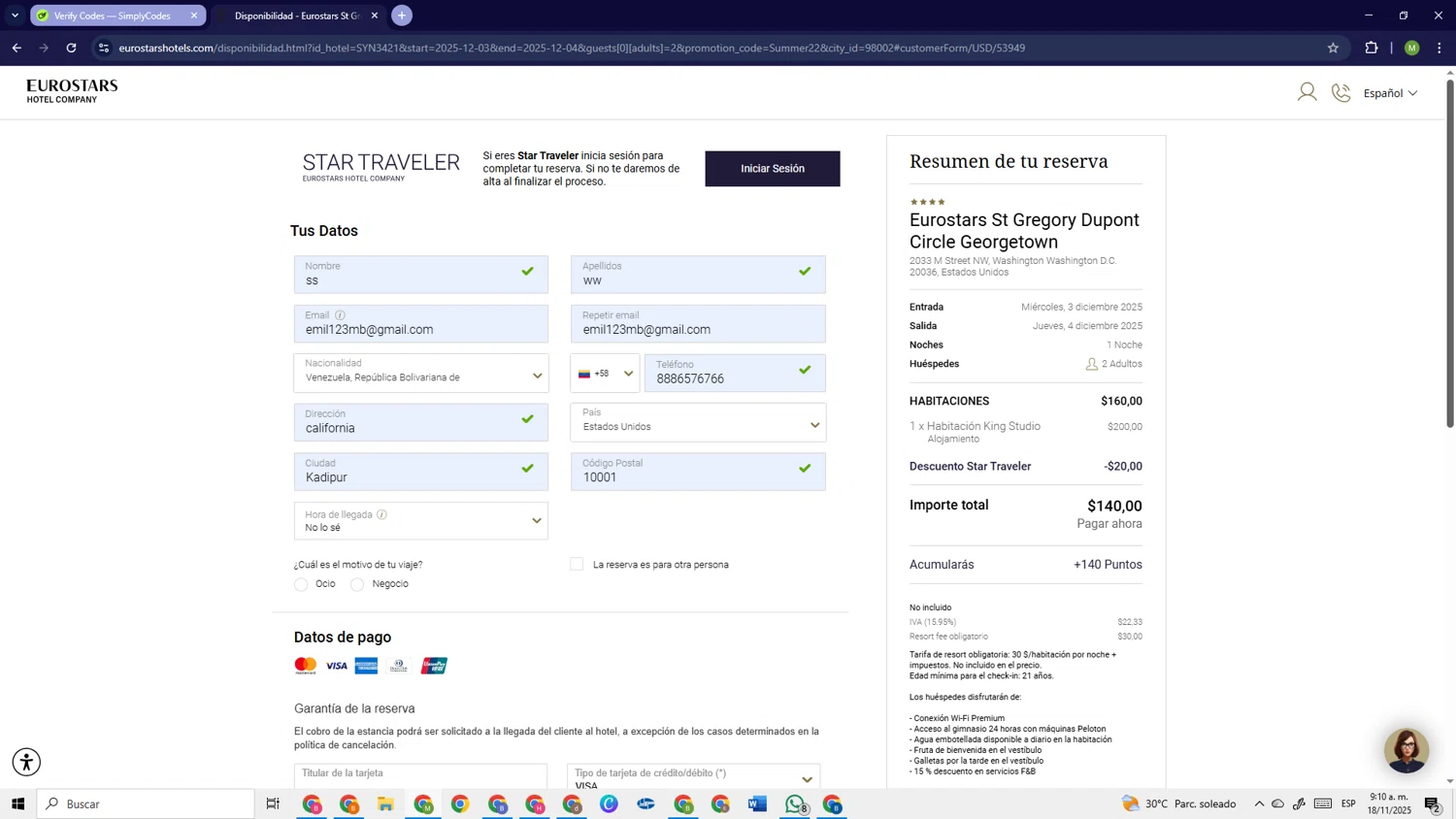Click the arrival time info icon
Image resolution: width=1456 pixels, height=819 pixels.
click(381, 514)
